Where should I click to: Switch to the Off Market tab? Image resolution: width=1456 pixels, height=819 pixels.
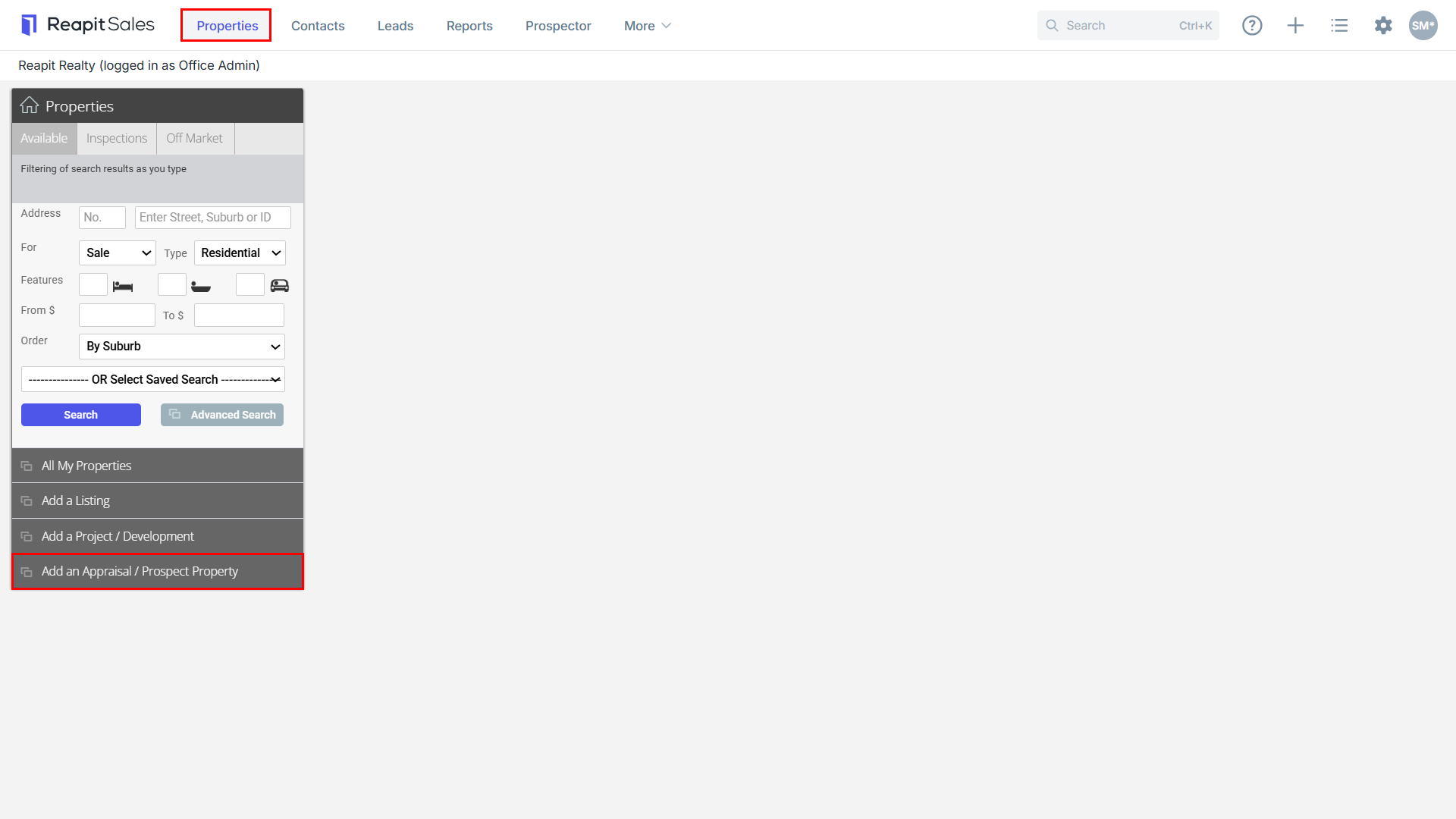pos(195,138)
